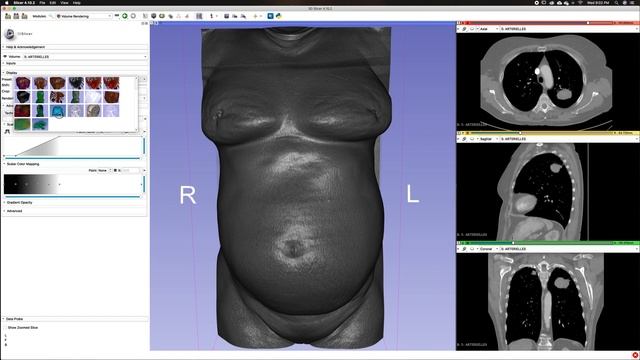Open the Coronal orientation dropdown
Image resolution: width=640 pixels, height=360 pixels.
(488, 249)
